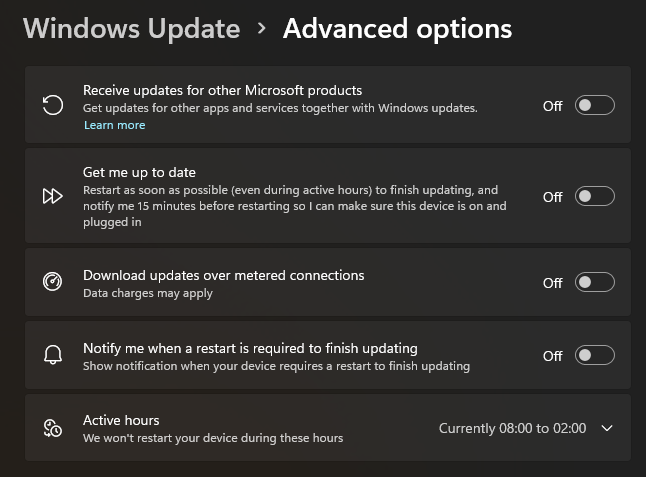646x477 pixels.
Task: Click the fast-forward icon beside Get me up to date
Action: coord(53,196)
